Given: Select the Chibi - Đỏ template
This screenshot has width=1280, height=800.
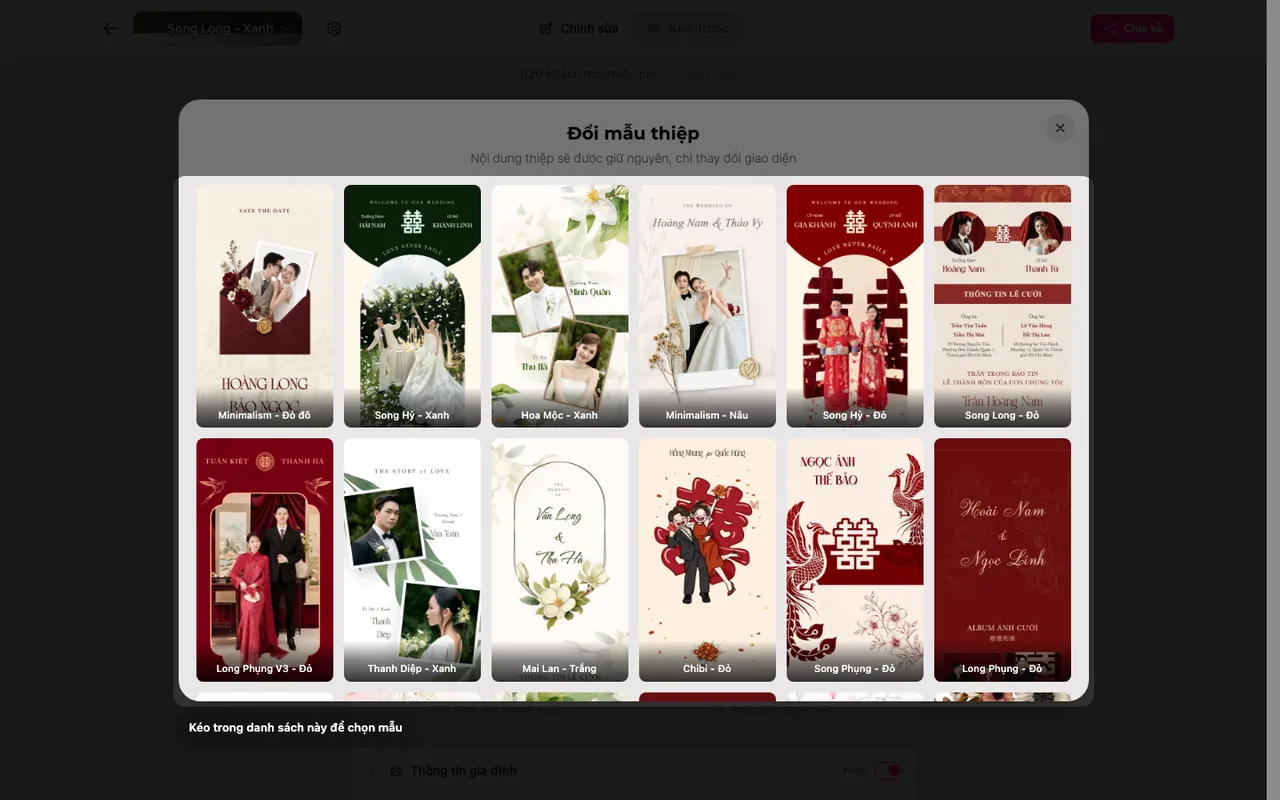Looking at the screenshot, I should (x=708, y=560).
